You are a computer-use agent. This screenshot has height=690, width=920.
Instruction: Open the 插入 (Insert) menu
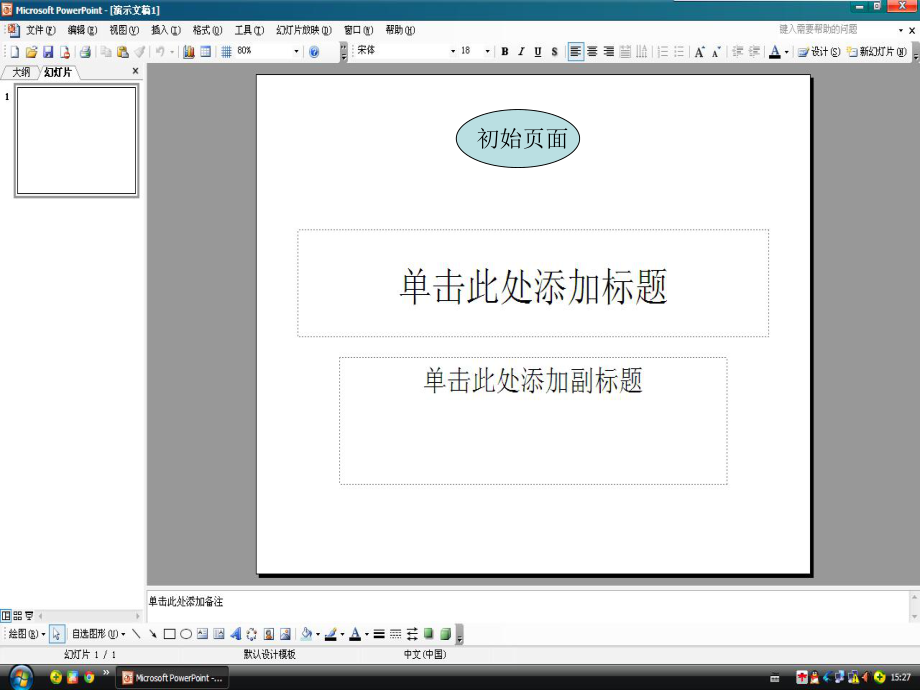pos(165,30)
